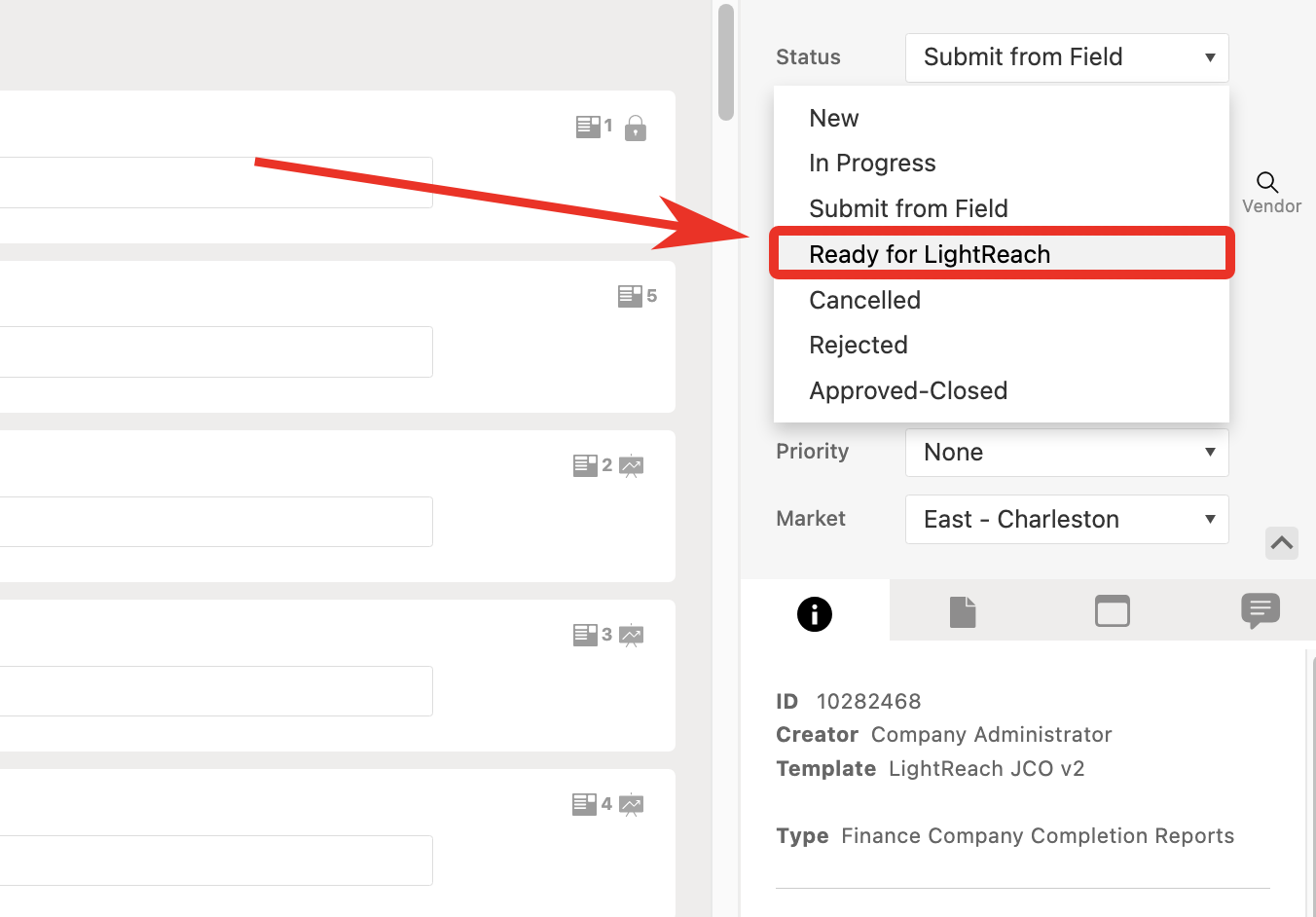This screenshot has width=1316, height=917.
Task: Open the comments speech bubble tab
Action: [x=1260, y=611]
